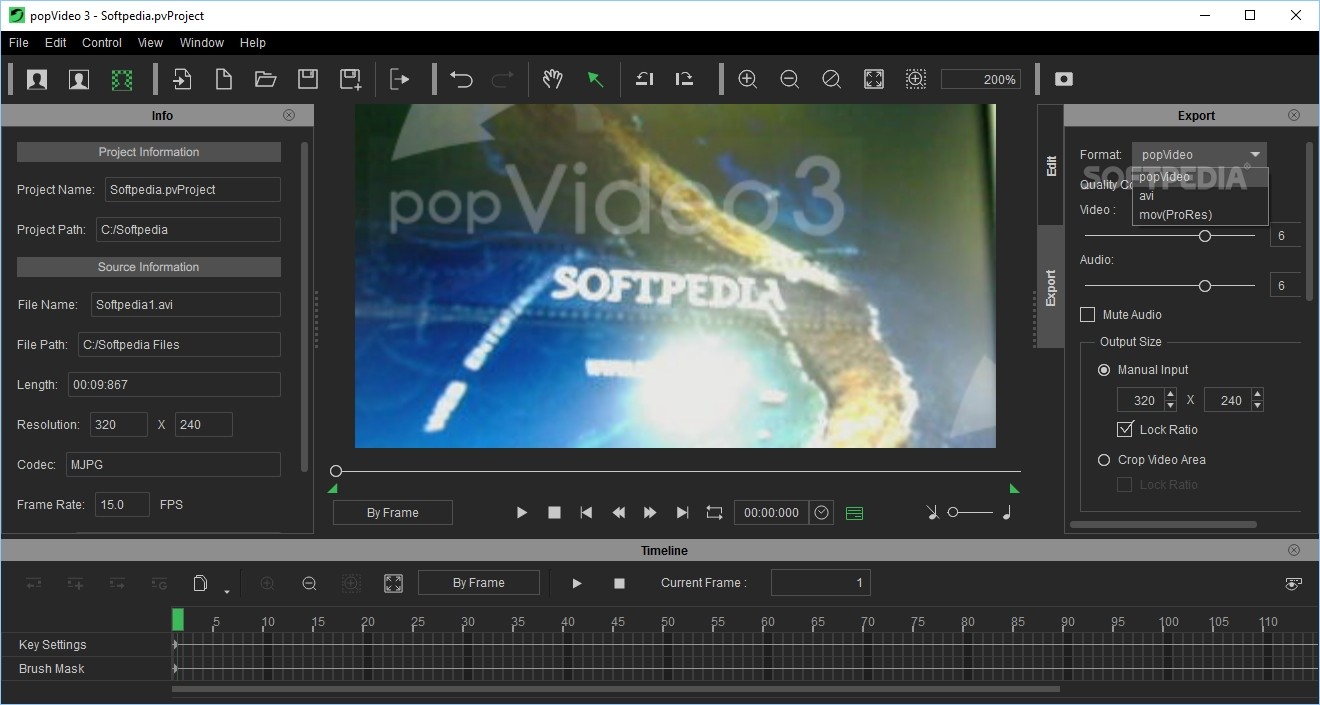
Task: Click the zoom to selection icon
Action: coord(915,80)
